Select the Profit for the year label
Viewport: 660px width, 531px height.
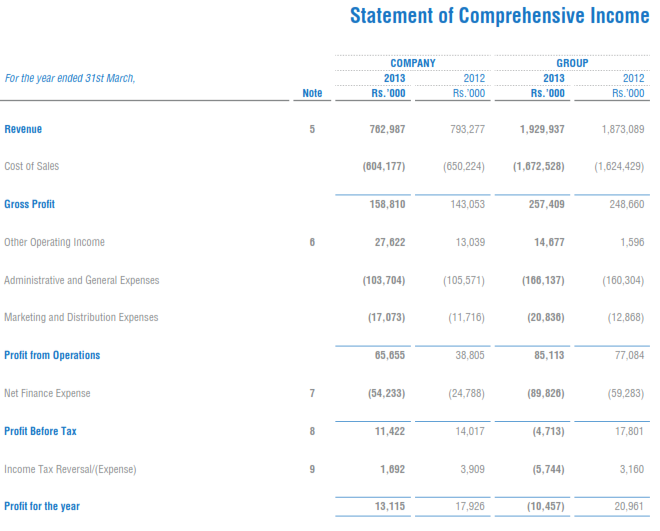pos(42,506)
